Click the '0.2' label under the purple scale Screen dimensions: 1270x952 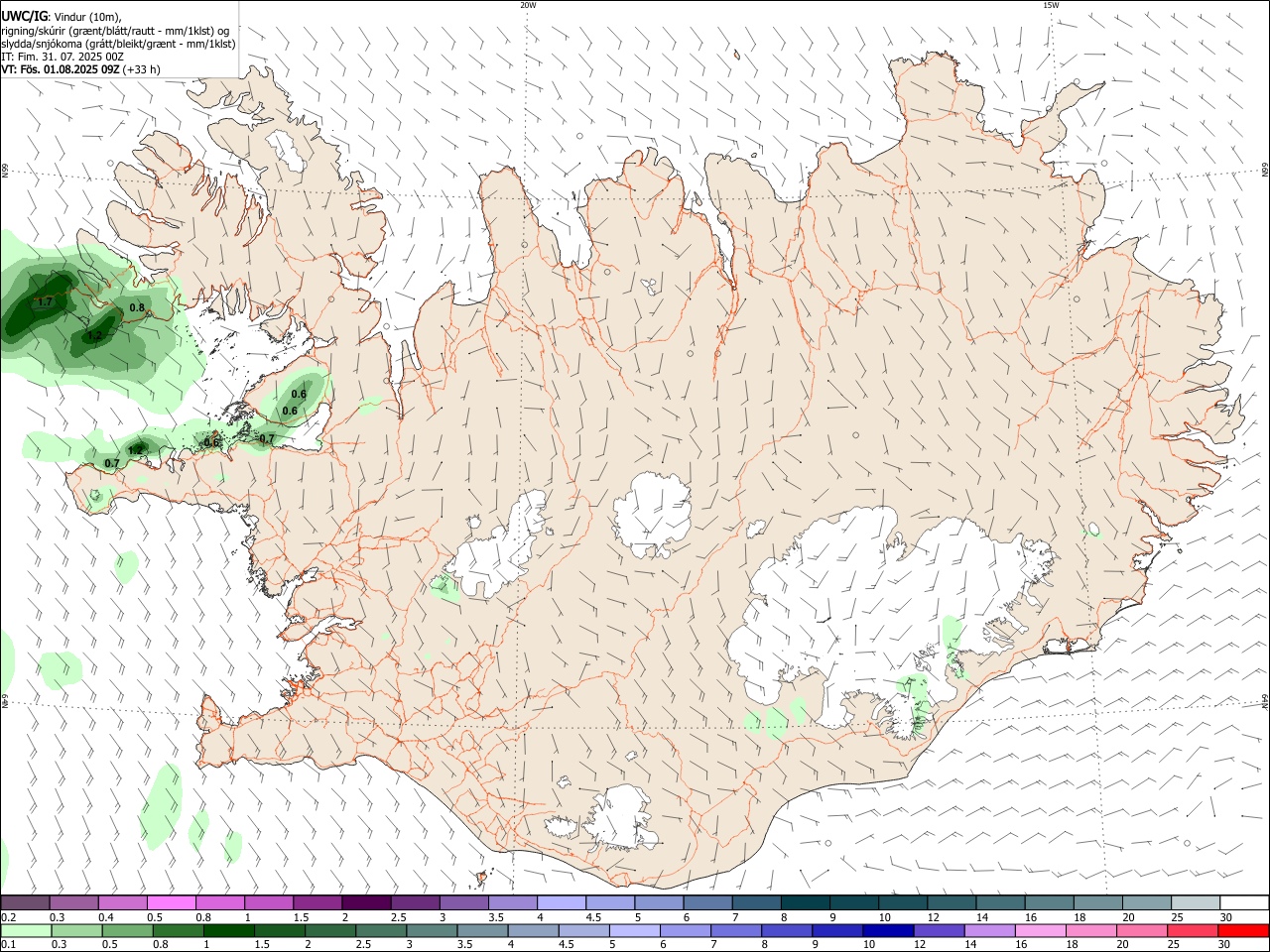(x=8, y=917)
